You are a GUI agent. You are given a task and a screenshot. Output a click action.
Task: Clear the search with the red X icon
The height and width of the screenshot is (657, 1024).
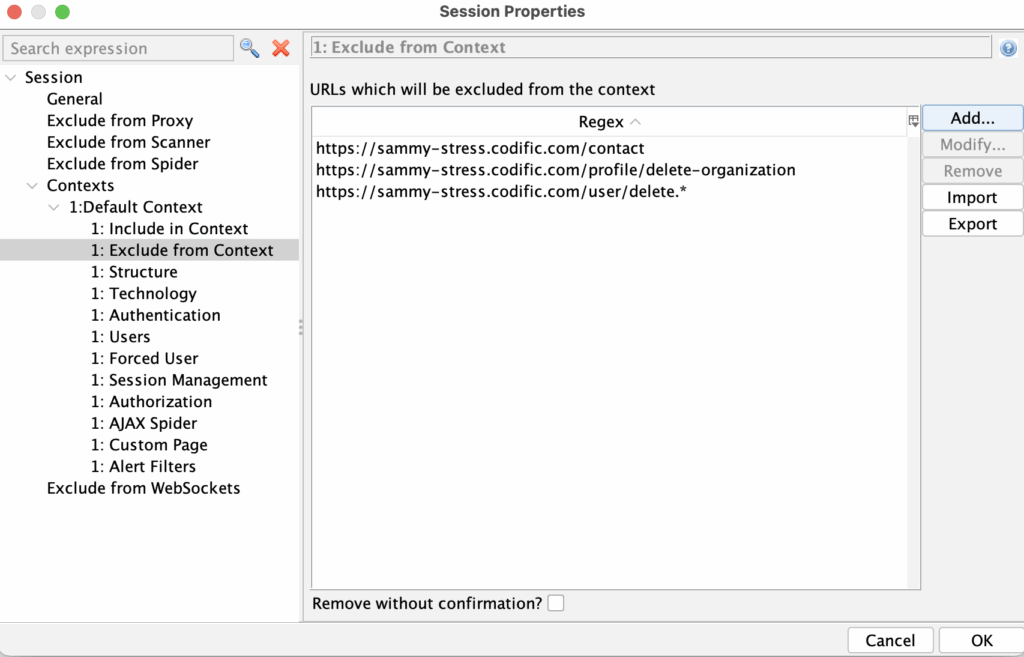tap(279, 48)
